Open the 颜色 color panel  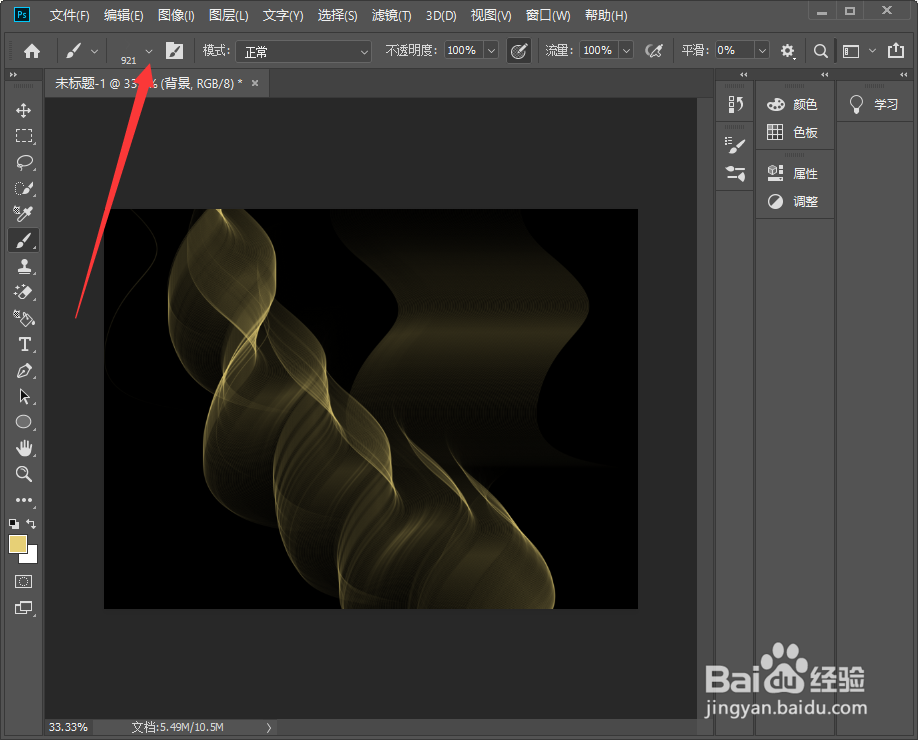point(793,105)
